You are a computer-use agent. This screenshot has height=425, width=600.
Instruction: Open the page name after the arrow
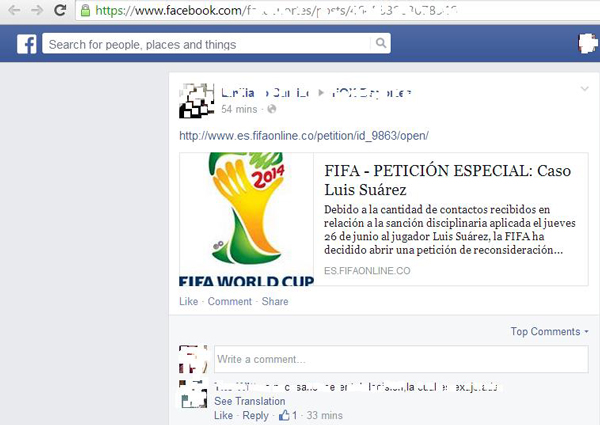pyautogui.click(x=370, y=93)
